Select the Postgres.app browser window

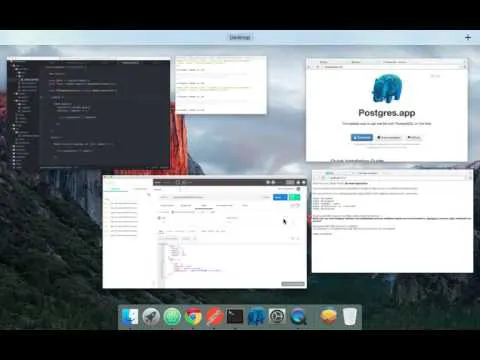click(387, 110)
